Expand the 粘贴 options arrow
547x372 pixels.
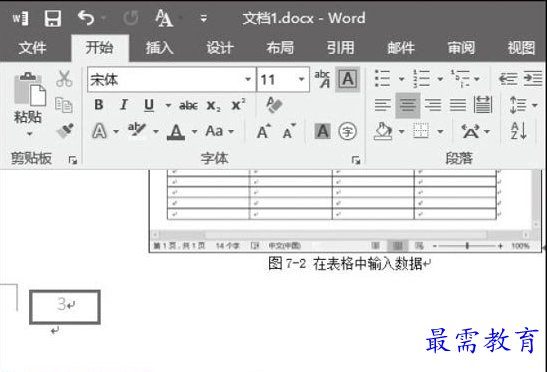click(x=30, y=134)
